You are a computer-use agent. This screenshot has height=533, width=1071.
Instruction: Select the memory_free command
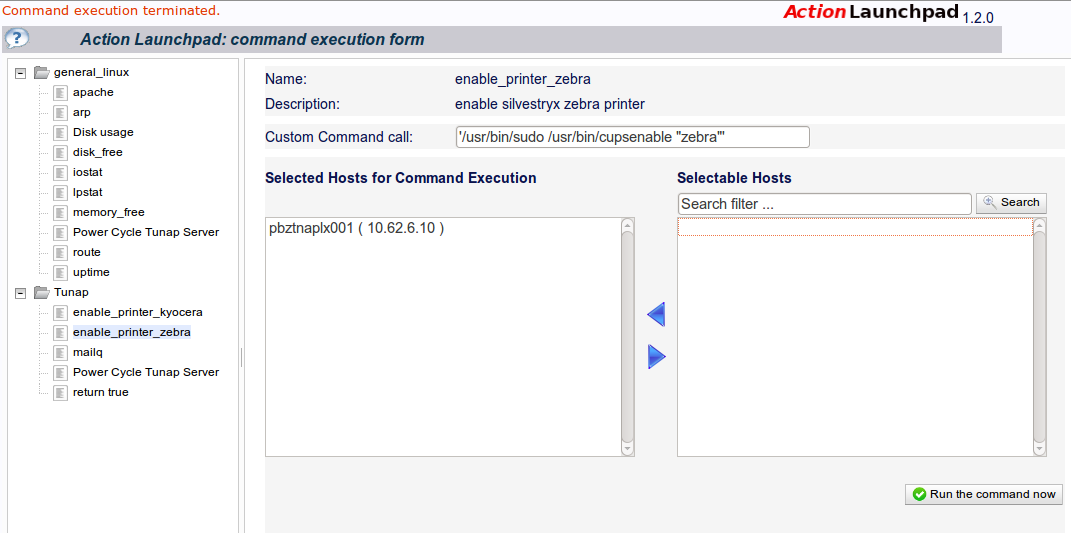109,213
